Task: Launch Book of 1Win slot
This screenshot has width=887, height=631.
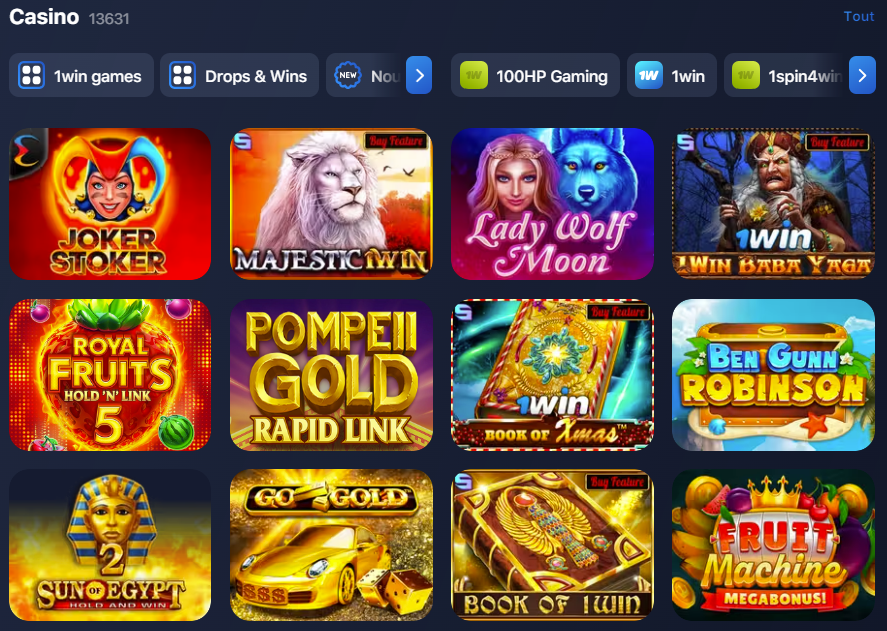Action: (552, 545)
